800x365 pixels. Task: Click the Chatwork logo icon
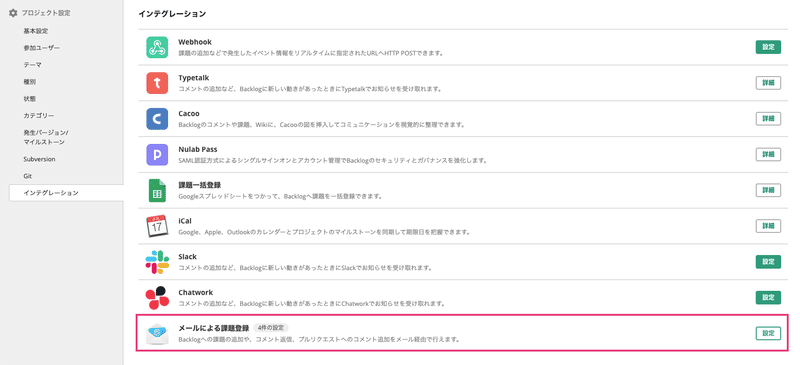pos(157,298)
